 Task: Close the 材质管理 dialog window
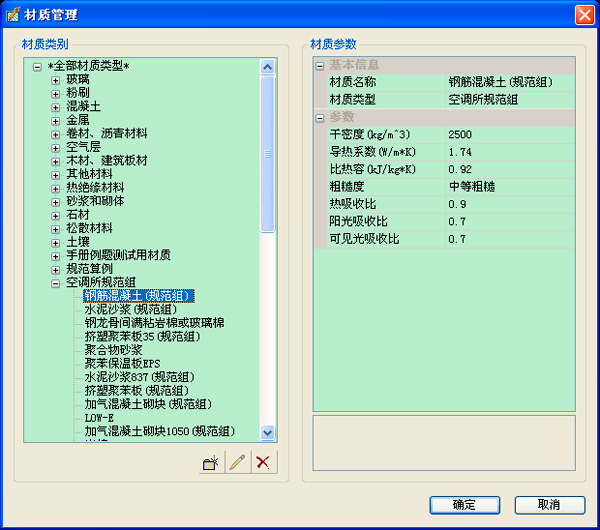point(584,14)
